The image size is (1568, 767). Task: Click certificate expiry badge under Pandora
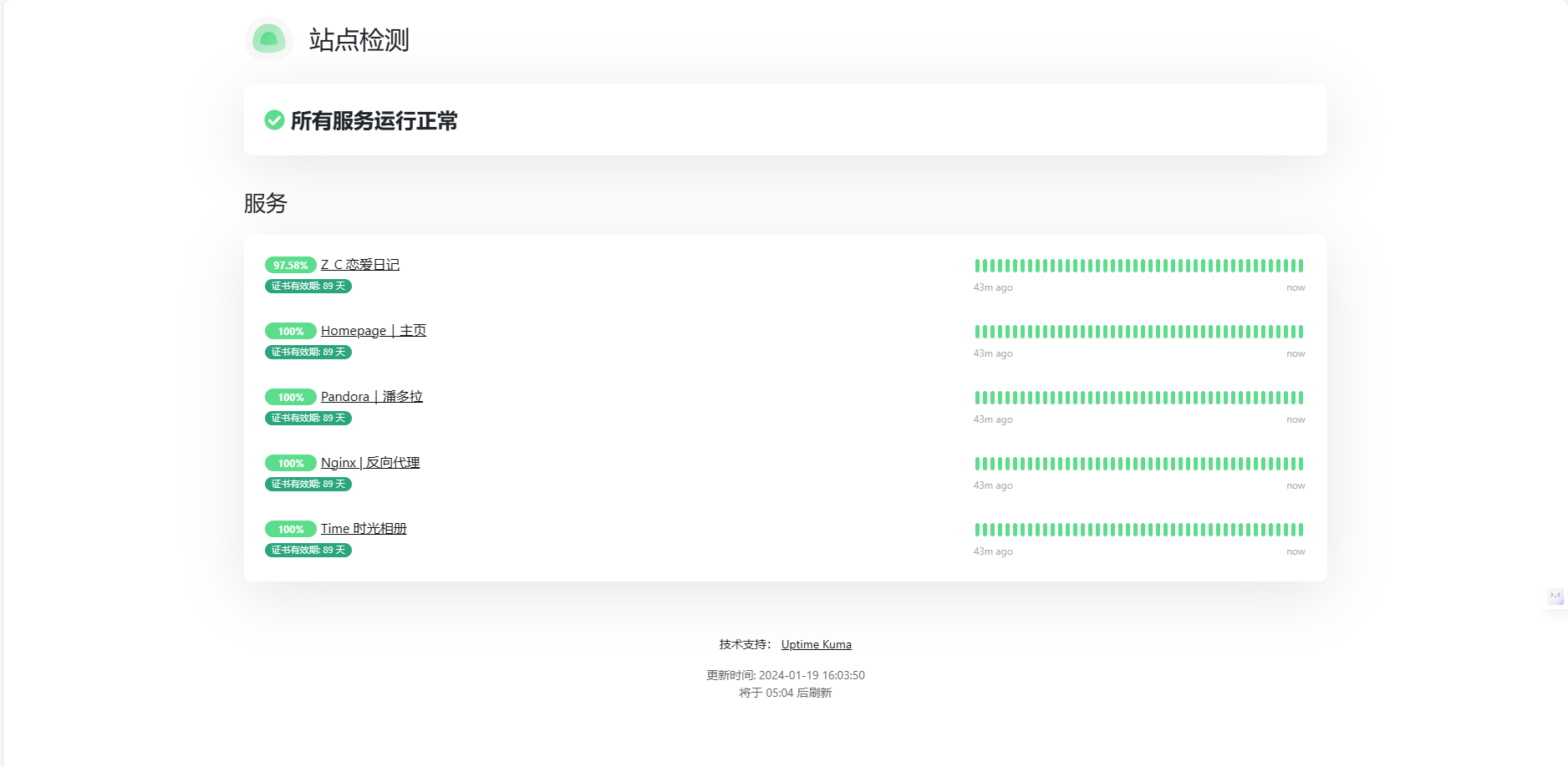(308, 418)
